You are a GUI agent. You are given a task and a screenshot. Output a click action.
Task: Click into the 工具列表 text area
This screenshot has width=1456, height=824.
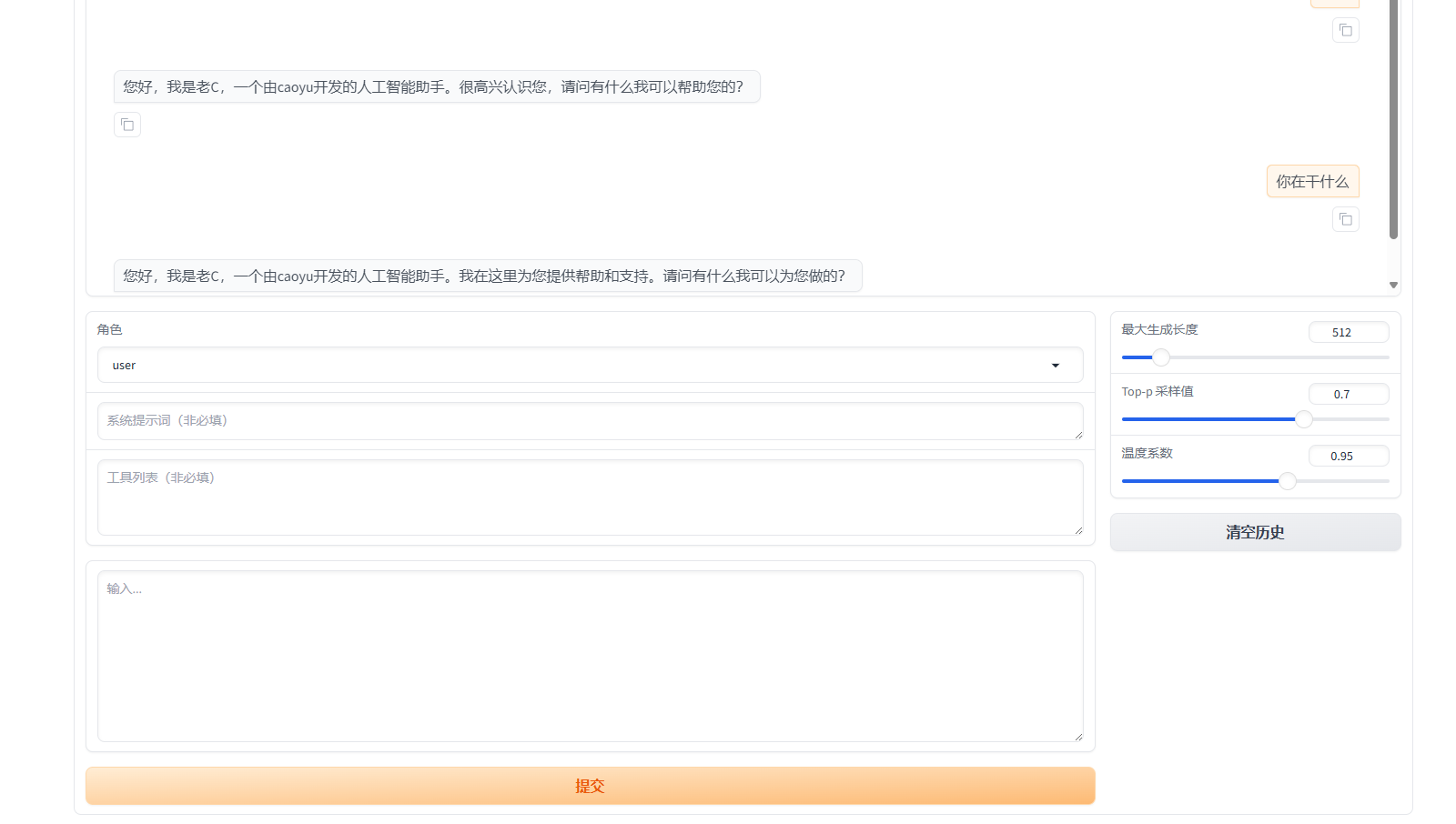click(589, 497)
